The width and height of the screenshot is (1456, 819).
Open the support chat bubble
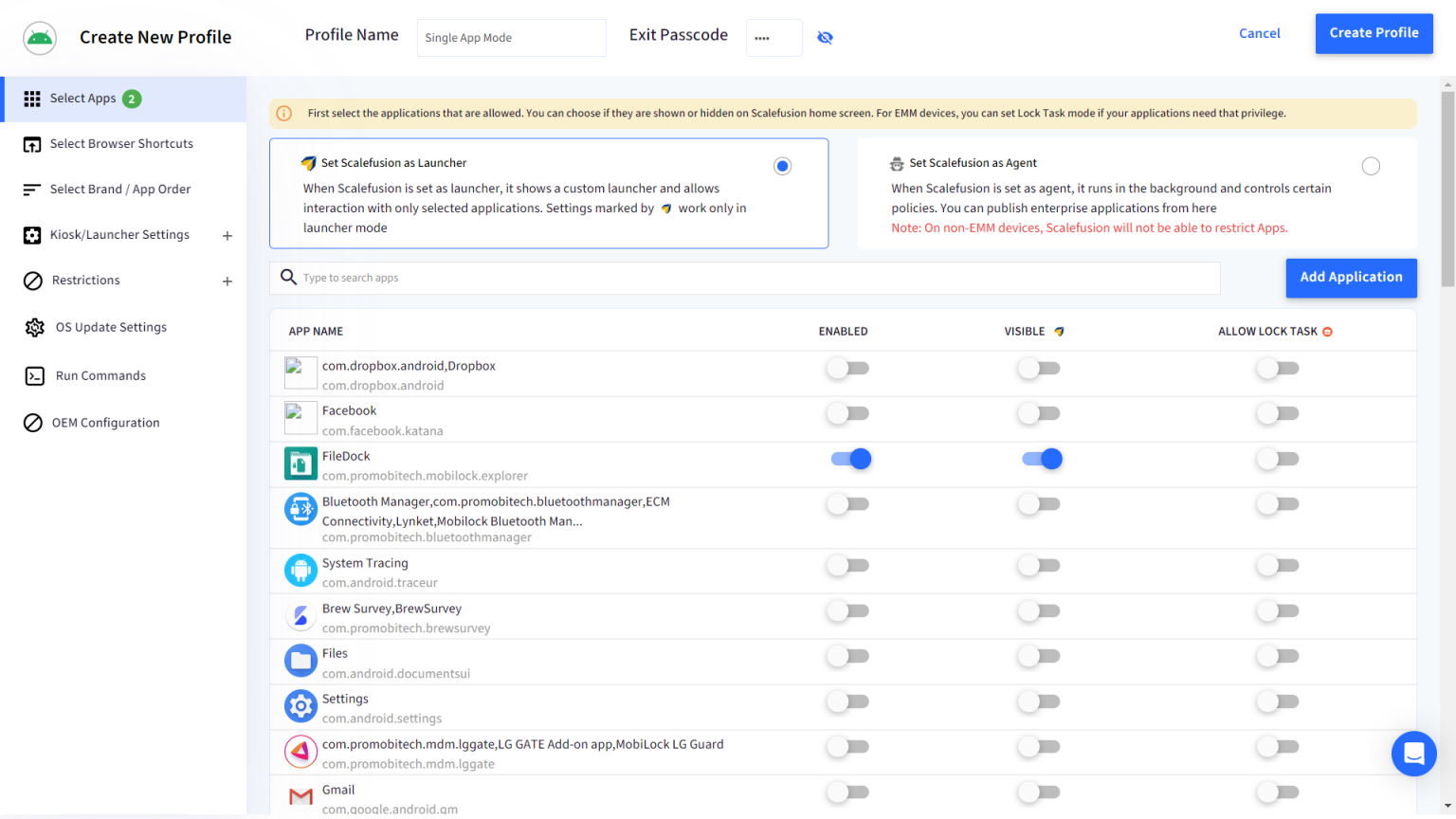pyautogui.click(x=1413, y=754)
